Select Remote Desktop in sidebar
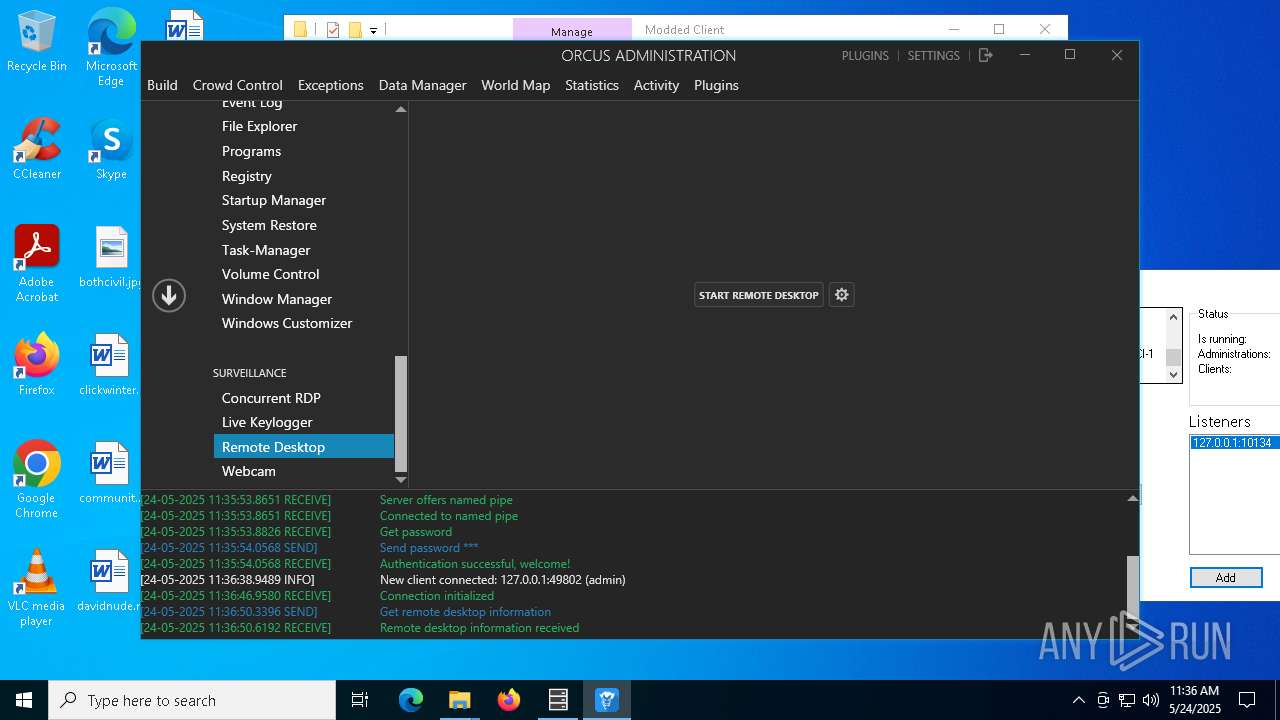This screenshot has width=1280, height=720. coord(304,447)
